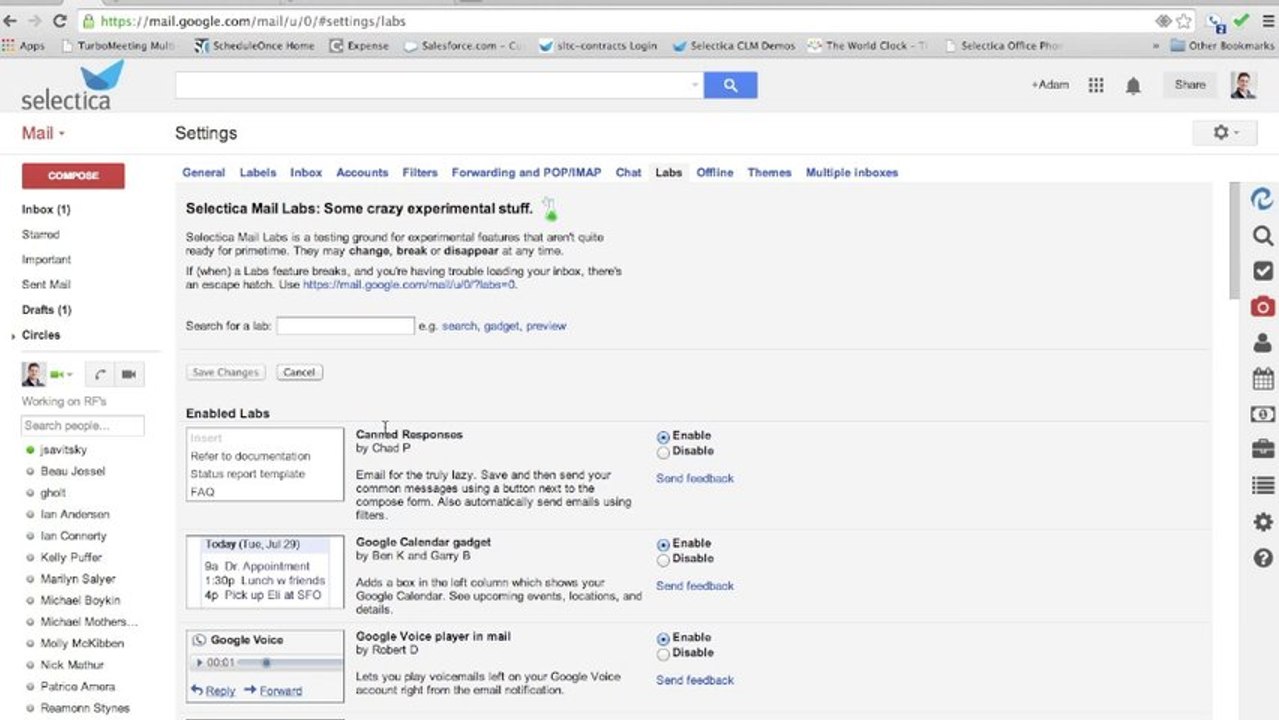This screenshot has height=720, width=1279.
Task: Select Enable for Canned Responses
Action: click(x=663, y=437)
